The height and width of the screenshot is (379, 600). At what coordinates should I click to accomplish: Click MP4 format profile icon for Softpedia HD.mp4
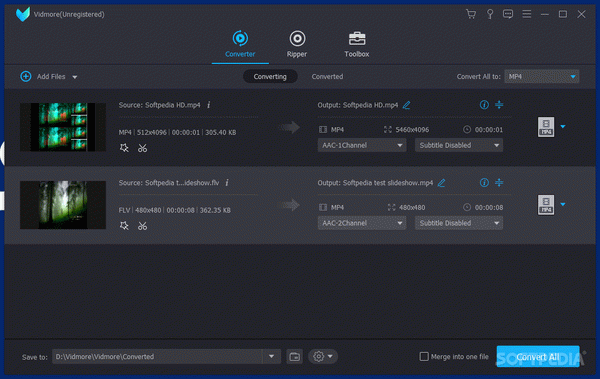[x=546, y=127]
